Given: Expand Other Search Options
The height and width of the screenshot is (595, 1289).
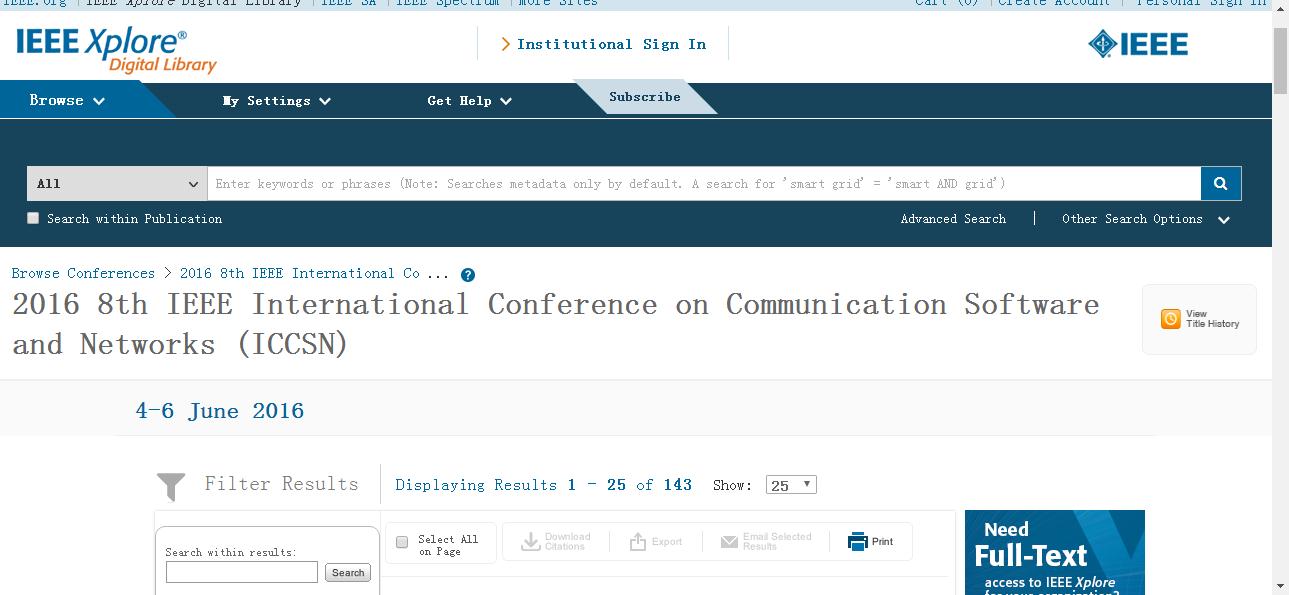Looking at the screenshot, I should (1145, 219).
